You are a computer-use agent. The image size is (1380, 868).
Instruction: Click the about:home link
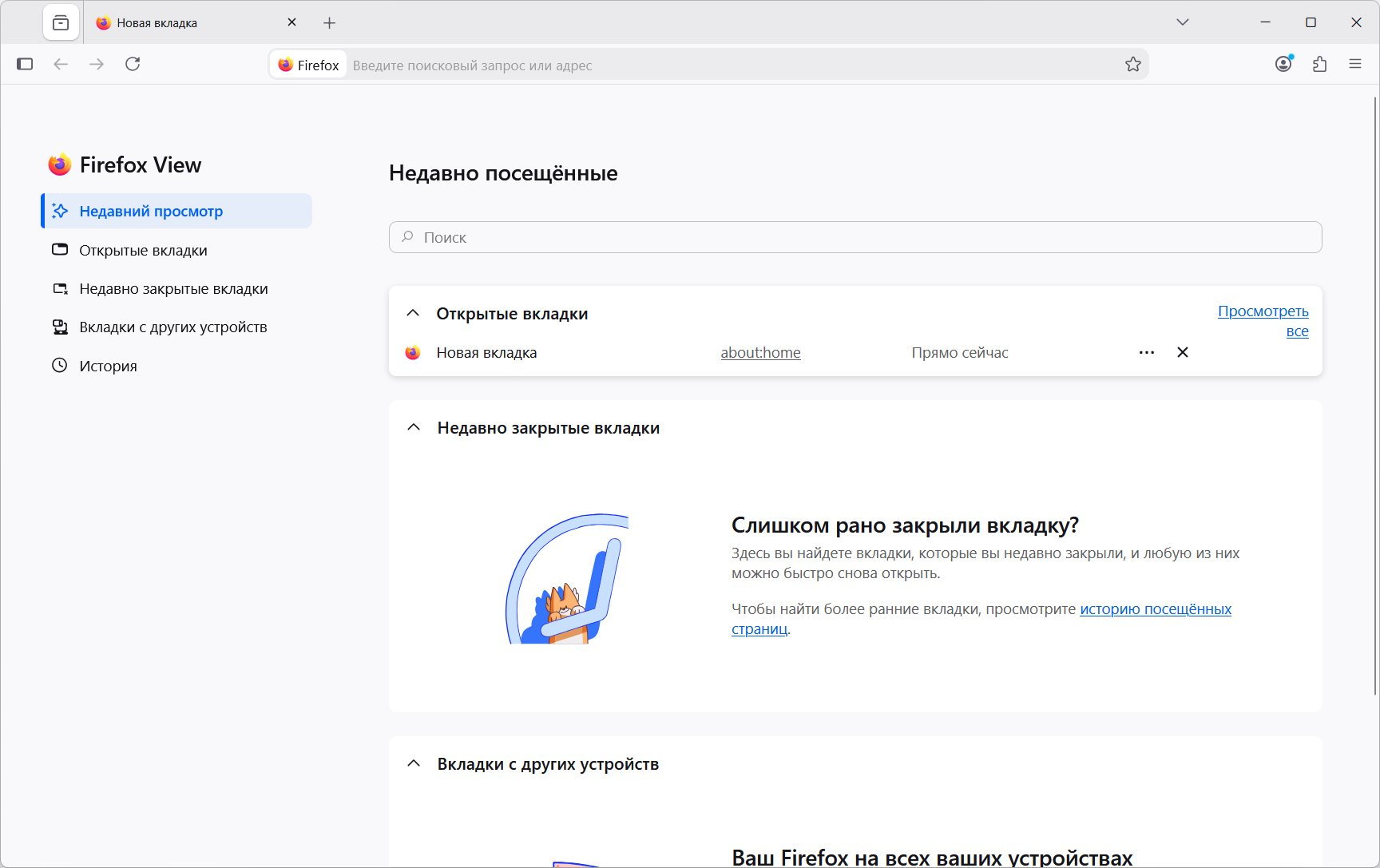[x=760, y=352]
